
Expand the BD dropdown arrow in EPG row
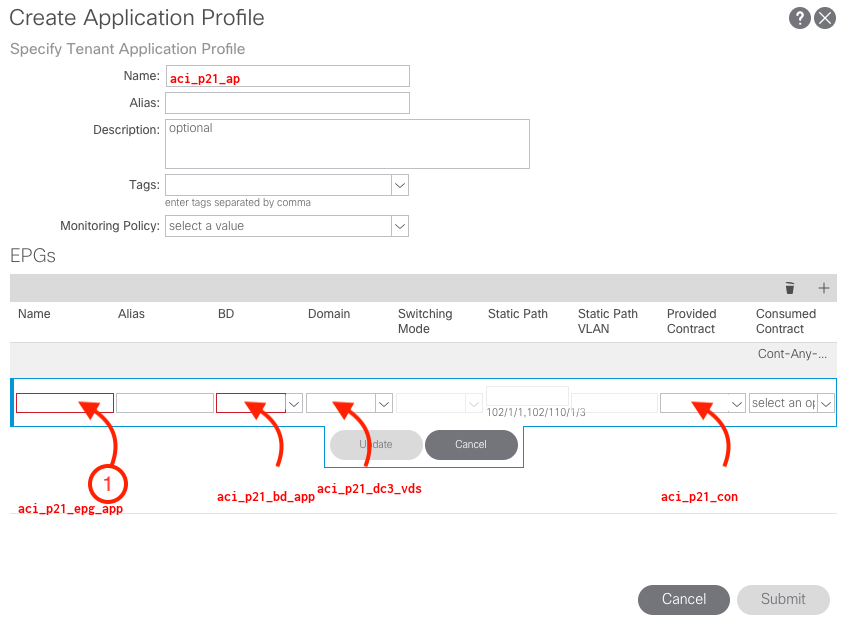click(x=294, y=404)
